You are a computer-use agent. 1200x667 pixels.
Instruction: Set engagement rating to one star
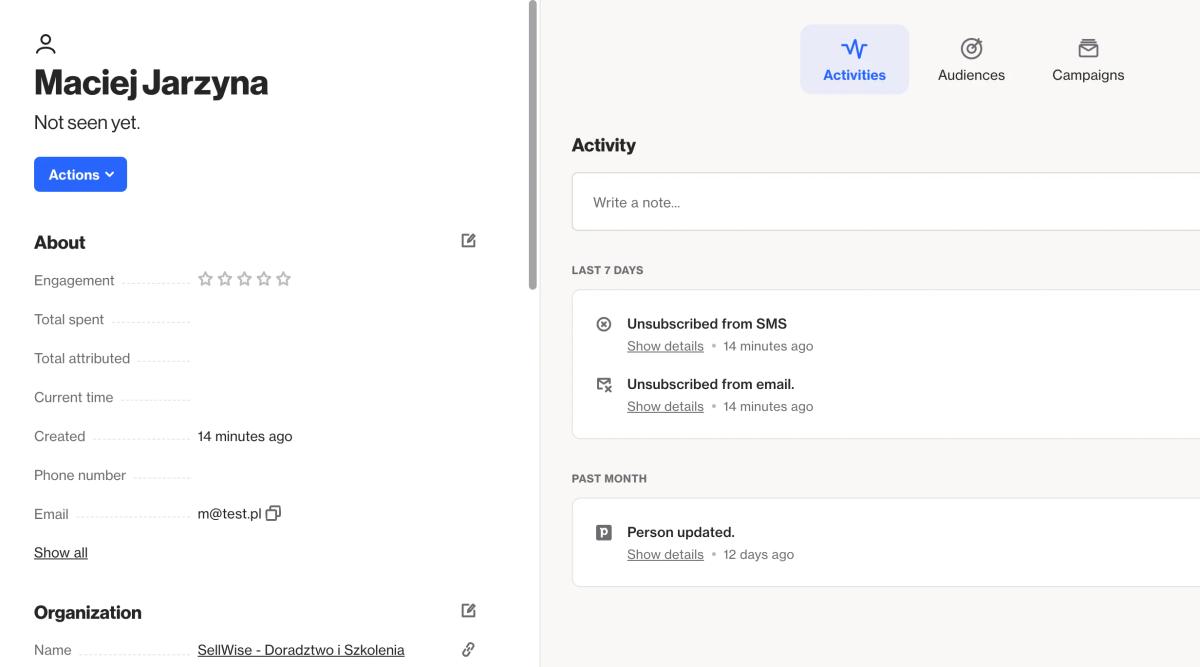pos(205,279)
